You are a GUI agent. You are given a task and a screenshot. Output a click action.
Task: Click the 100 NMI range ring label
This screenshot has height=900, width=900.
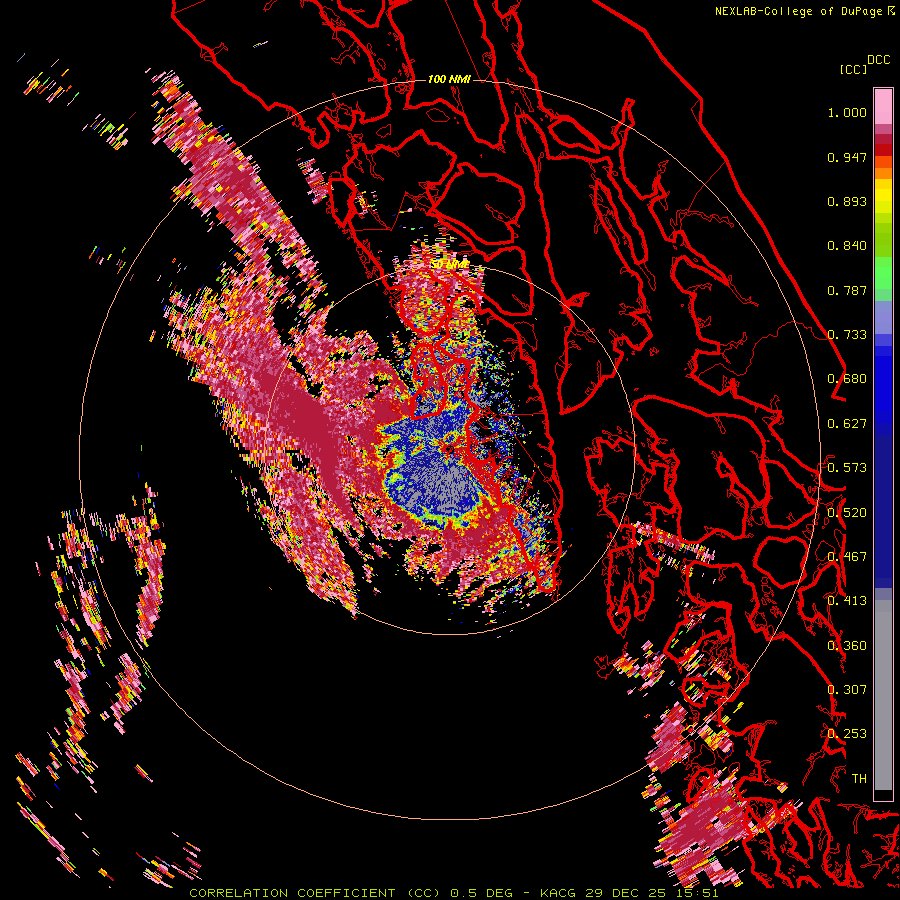pyautogui.click(x=449, y=79)
